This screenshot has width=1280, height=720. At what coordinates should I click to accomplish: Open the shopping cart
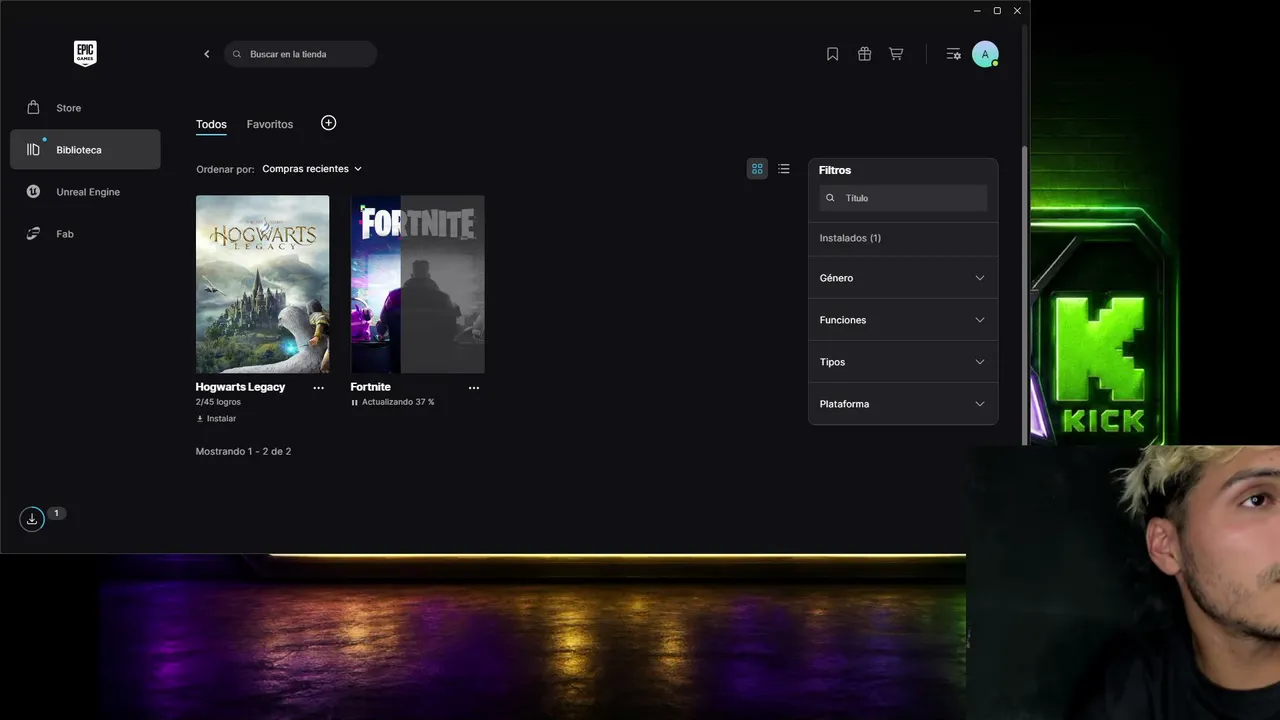point(896,54)
